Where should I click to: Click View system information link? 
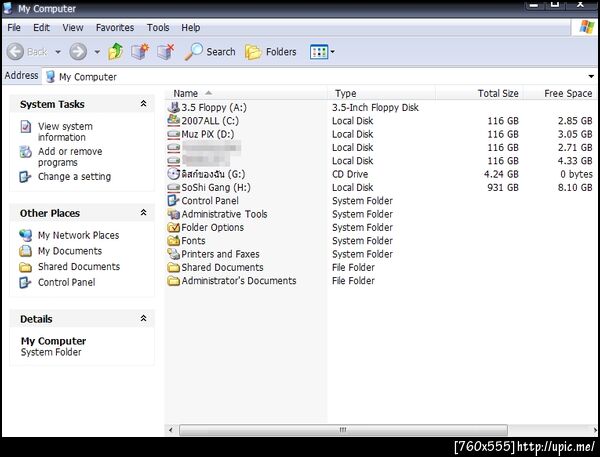tap(65, 132)
